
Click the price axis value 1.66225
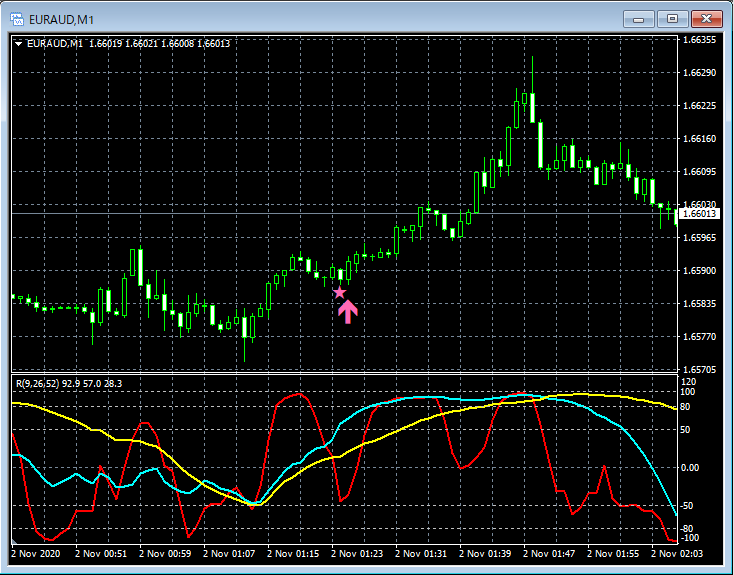tap(699, 106)
